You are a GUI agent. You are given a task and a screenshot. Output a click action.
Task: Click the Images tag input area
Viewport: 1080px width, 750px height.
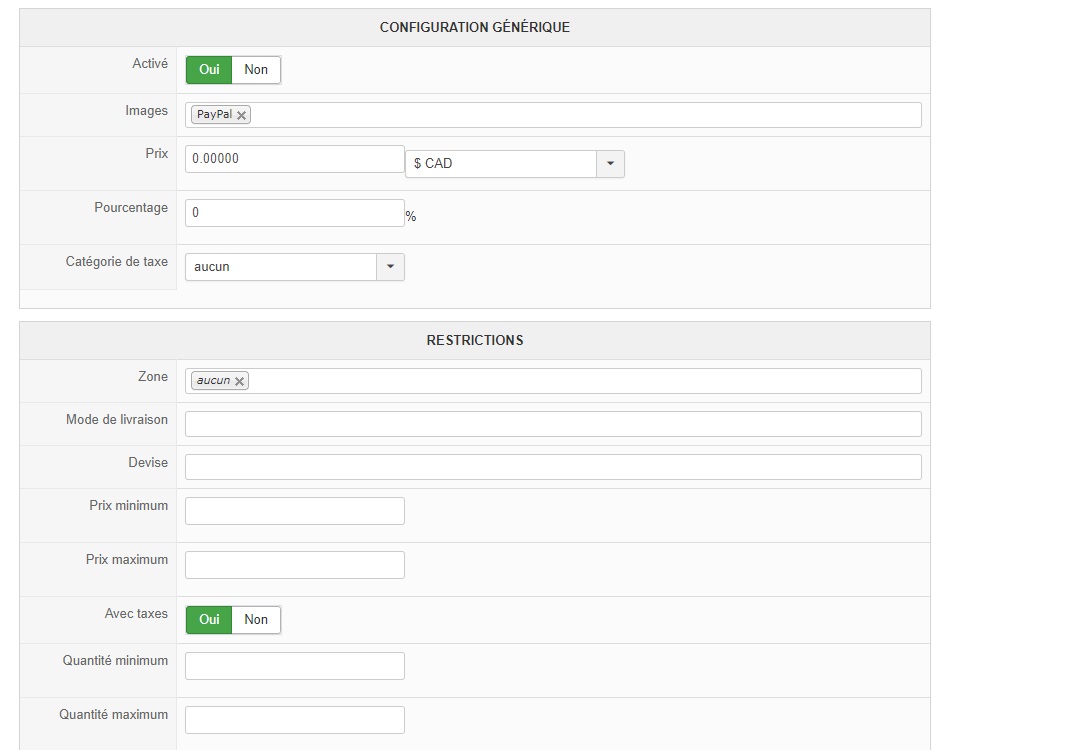tap(580, 115)
